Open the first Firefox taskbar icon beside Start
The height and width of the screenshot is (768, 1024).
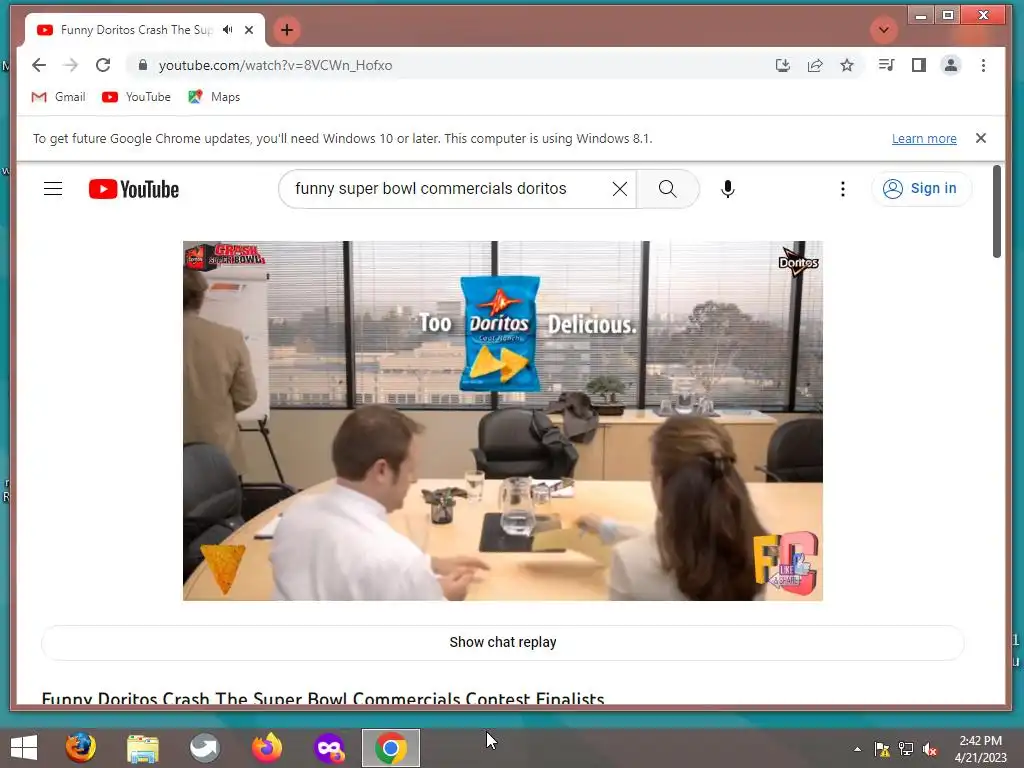80,748
